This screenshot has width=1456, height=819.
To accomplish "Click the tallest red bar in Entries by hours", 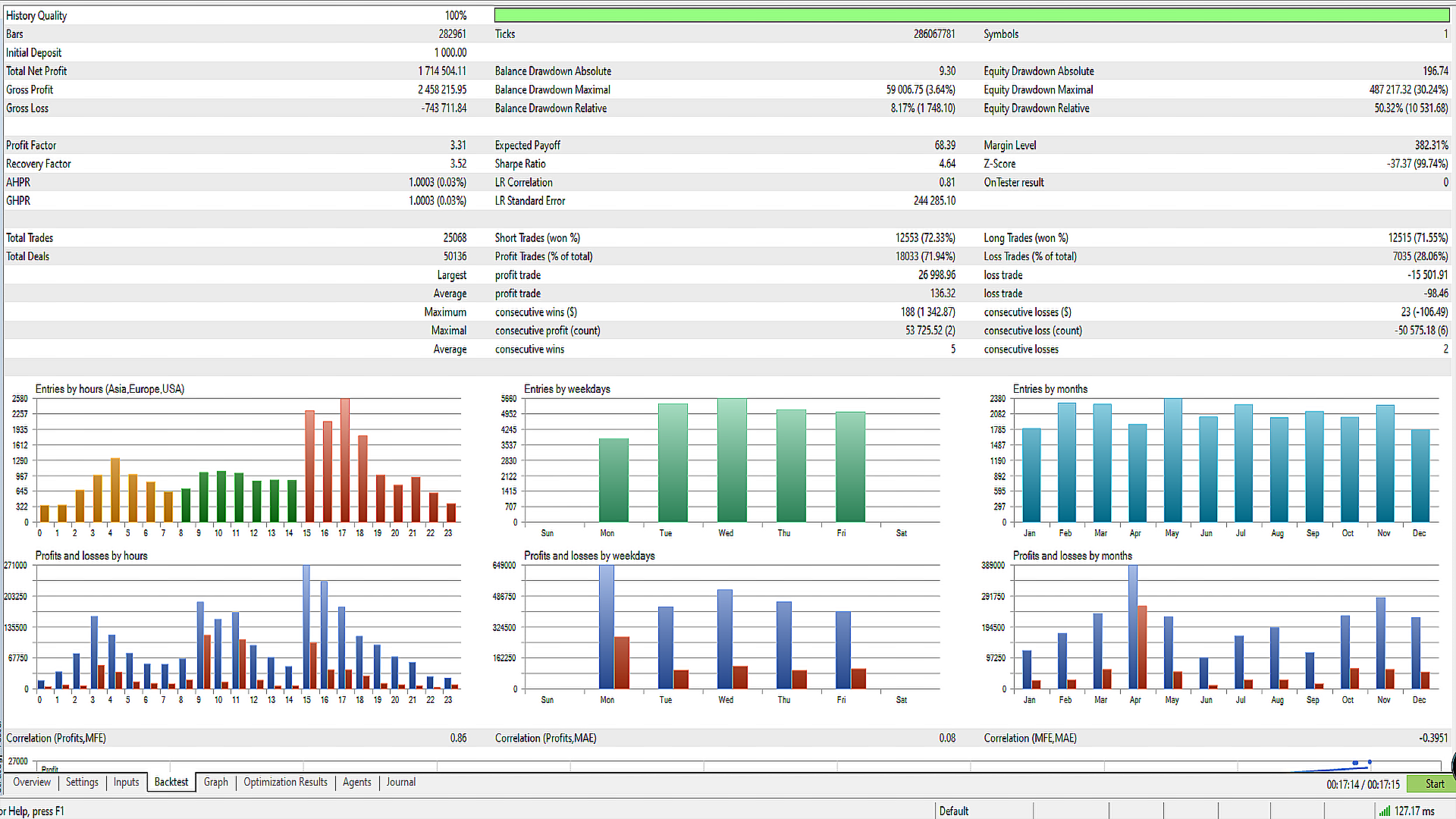I will 345,460.
